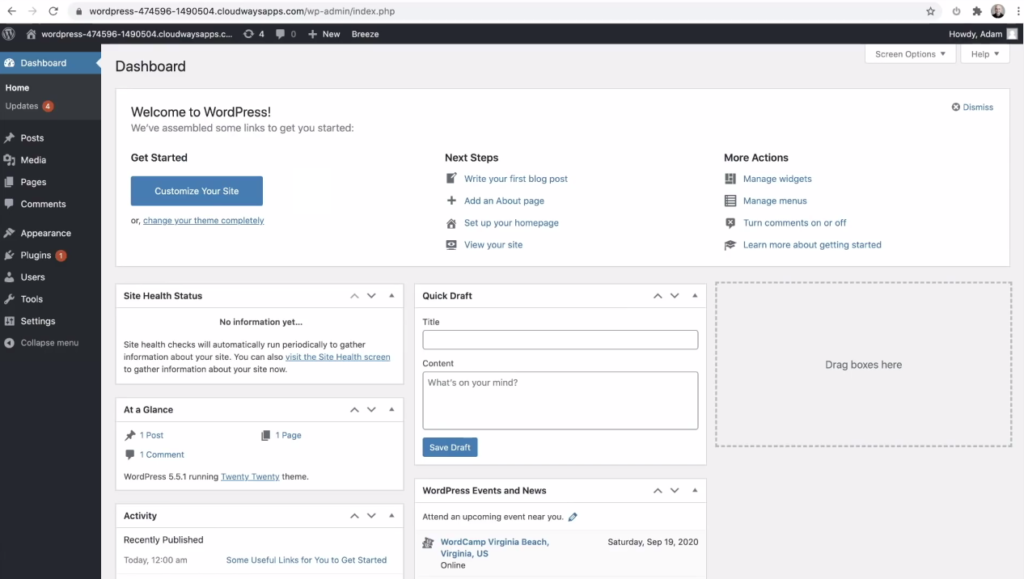Viewport: 1024px width, 579px height.
Task: Move Activity panel up
Action: (x=355, y=516)
